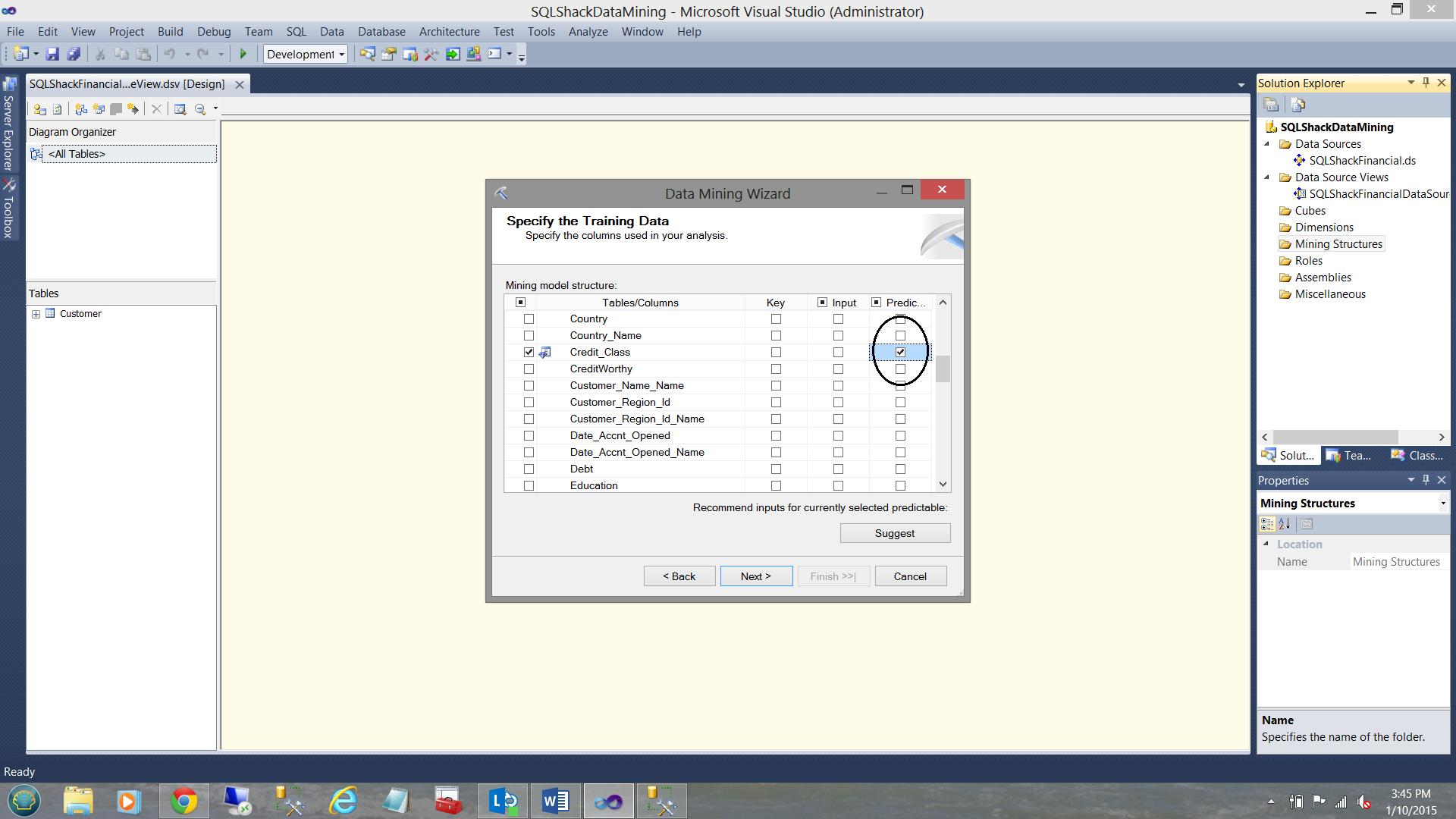Image resolution: width=1456 pixels, height=819 pixels.
Task: Click the Find Table icon
Action: point(180,109)
